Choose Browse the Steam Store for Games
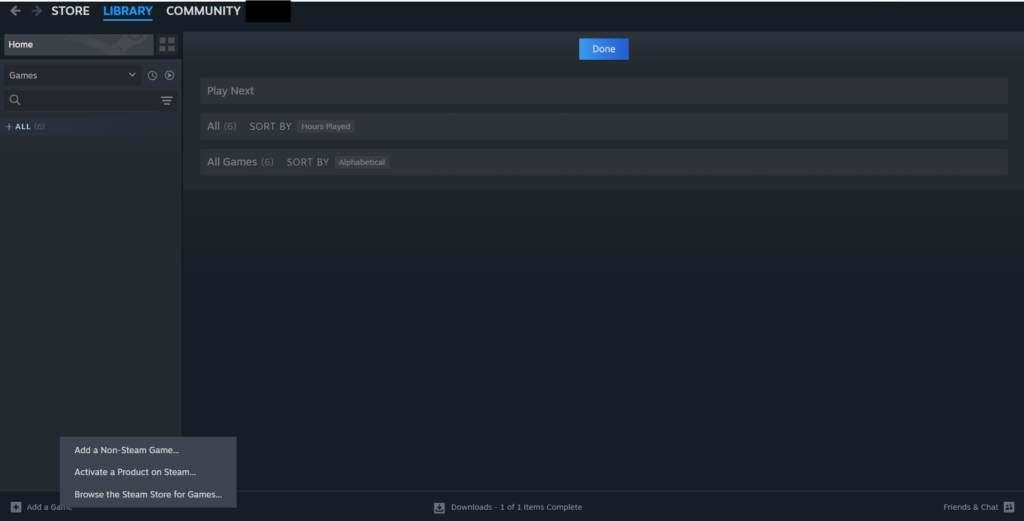 click(x=148, y=494)
